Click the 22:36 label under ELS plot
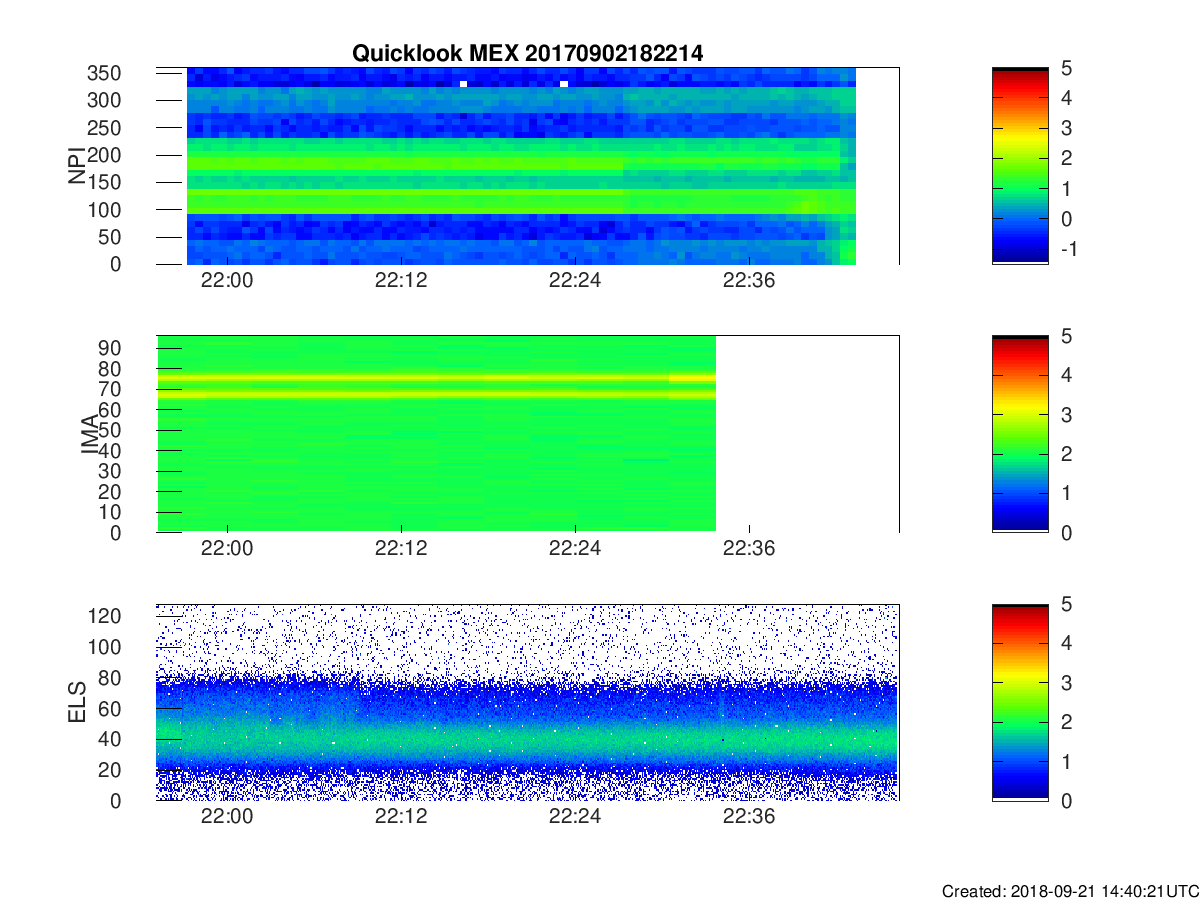Image resolution: width=1200 pixels, height=900 pixels. tap(749, 817)
